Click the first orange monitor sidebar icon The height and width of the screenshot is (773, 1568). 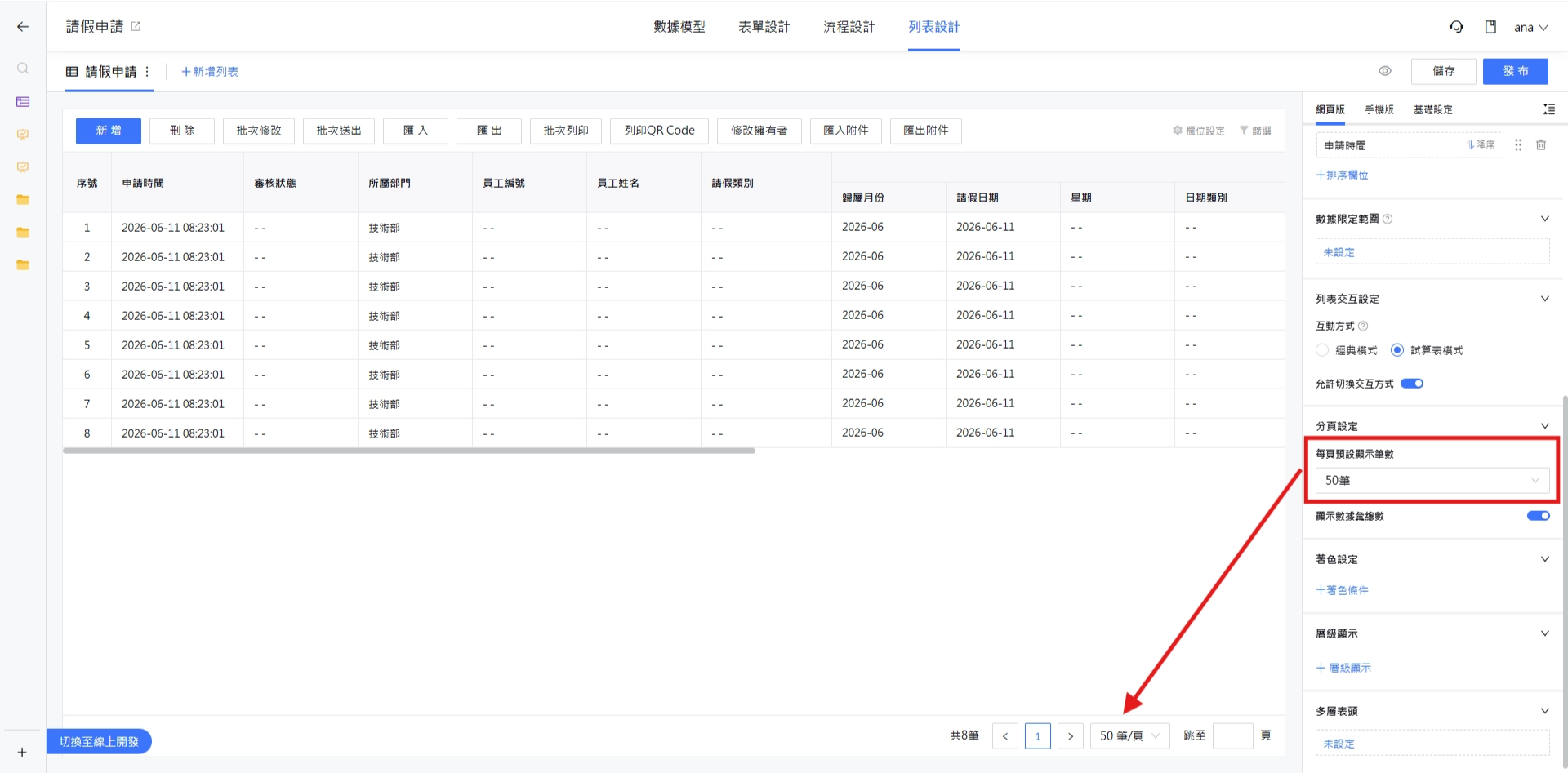coord(23,135)
